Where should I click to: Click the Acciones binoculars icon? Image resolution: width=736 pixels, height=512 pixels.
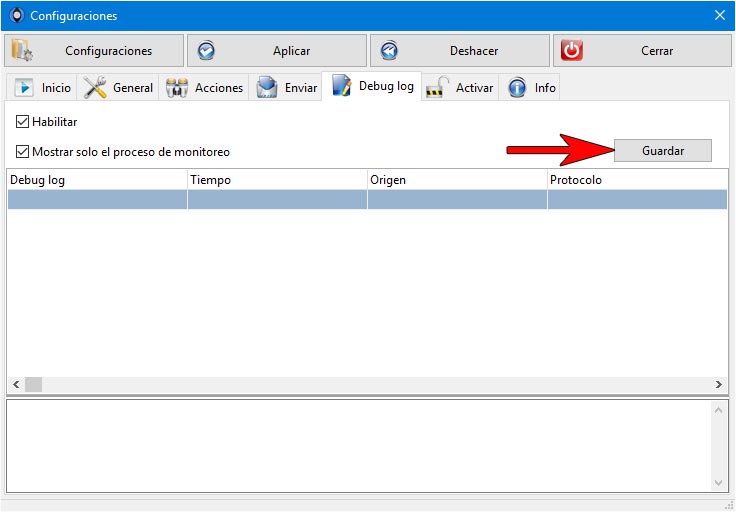tap(177, 88)
